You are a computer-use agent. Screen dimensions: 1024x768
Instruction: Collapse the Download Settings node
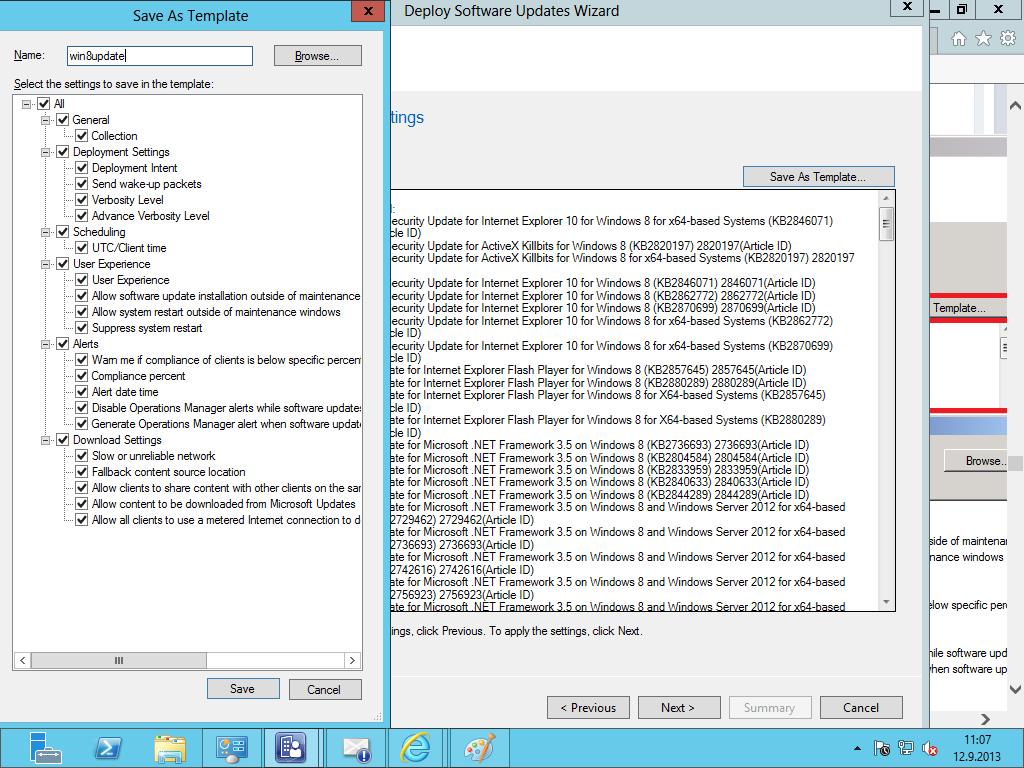(46, 440)
